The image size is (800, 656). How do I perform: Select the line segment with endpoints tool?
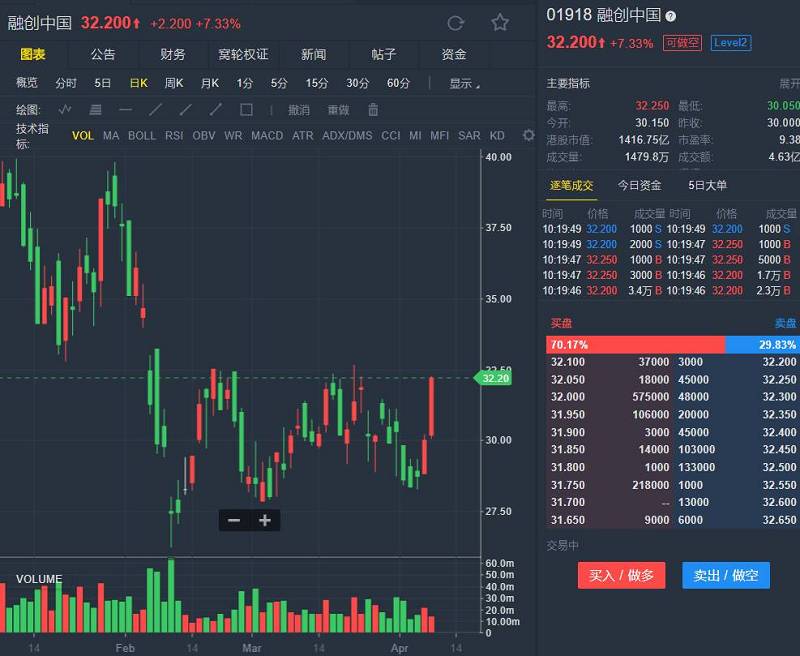point(216,110)
